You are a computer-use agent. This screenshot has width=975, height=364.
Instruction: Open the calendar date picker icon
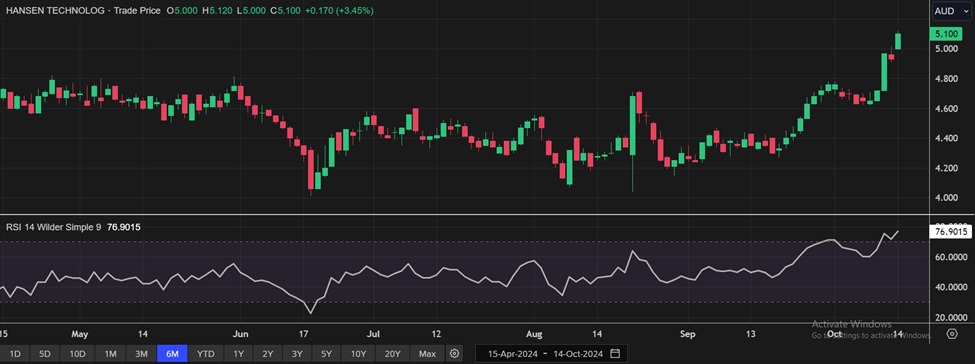click(x=615, y=353)
